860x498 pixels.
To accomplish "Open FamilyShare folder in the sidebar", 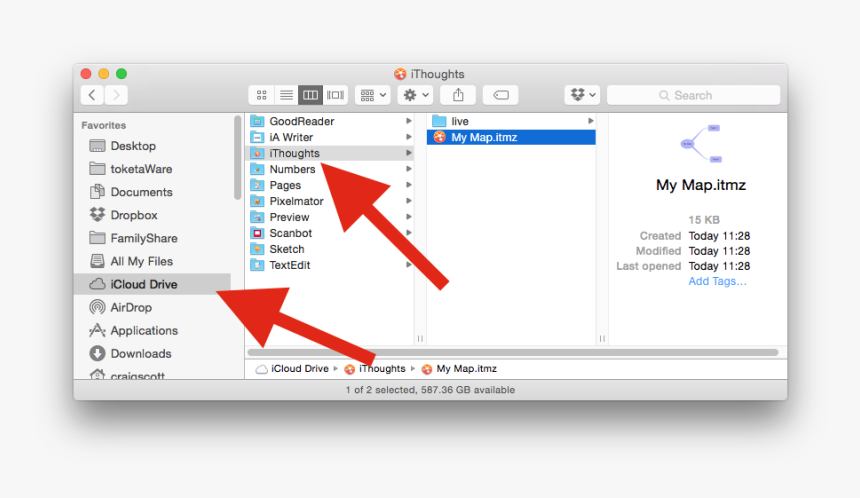I will (154, 238).
